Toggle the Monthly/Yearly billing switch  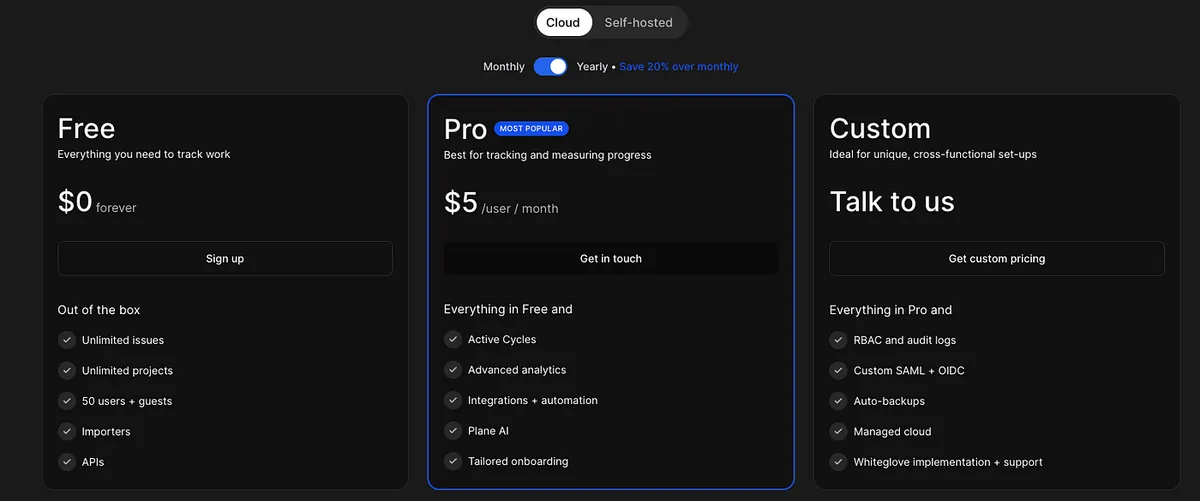(550, 67)
